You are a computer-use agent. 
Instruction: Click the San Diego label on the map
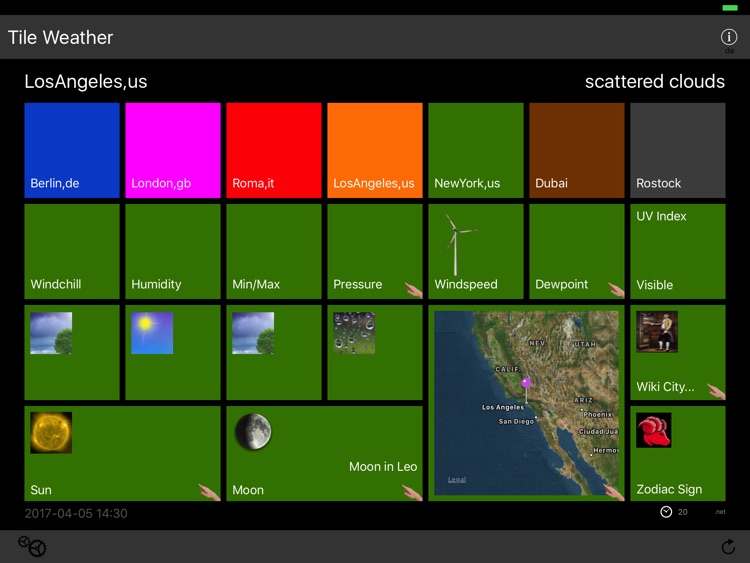516,421
